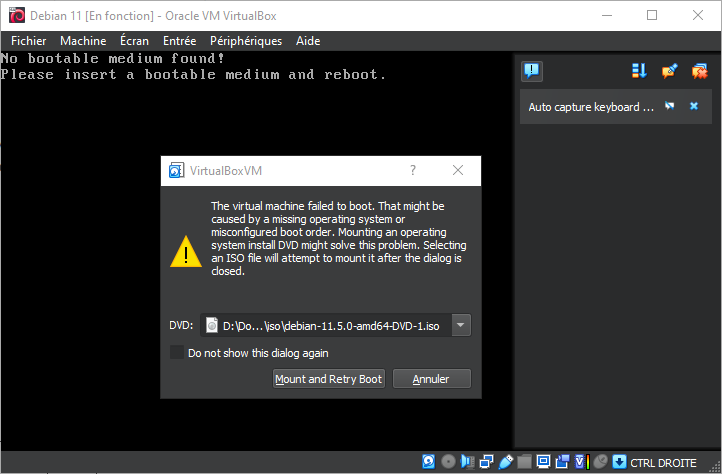Click the network status bar indicator
This screenshot has height=474, width=722.
click(x=486, y=461)
